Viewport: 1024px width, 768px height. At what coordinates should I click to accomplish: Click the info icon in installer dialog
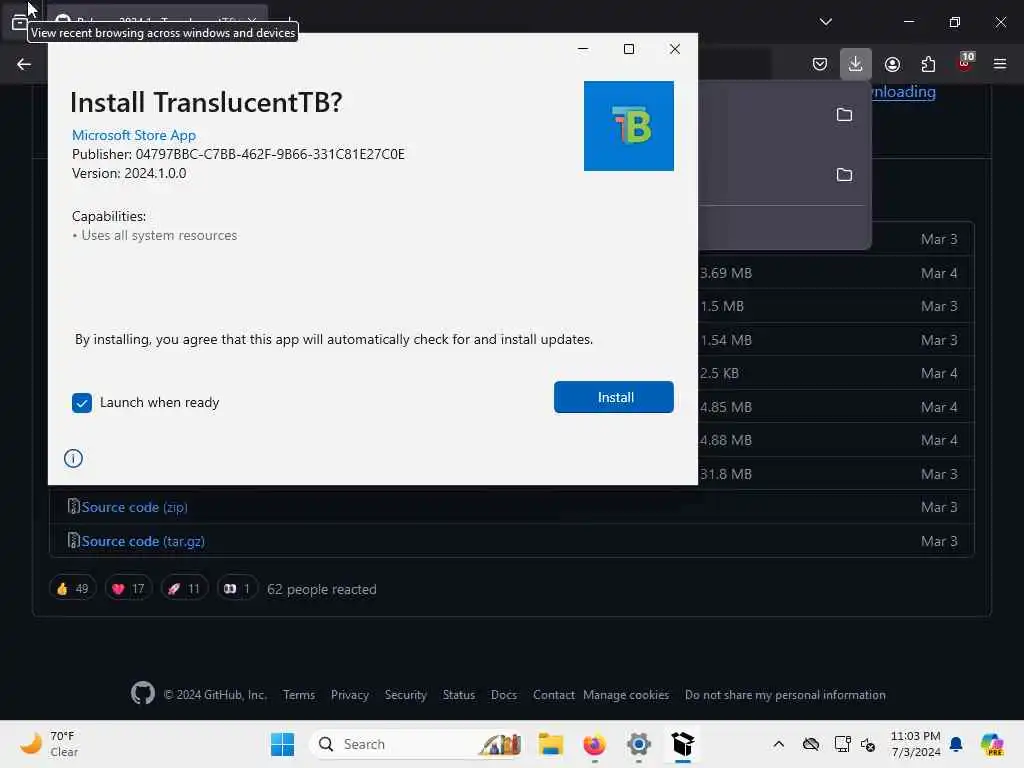pyautogui.click(x=73, y=458)
